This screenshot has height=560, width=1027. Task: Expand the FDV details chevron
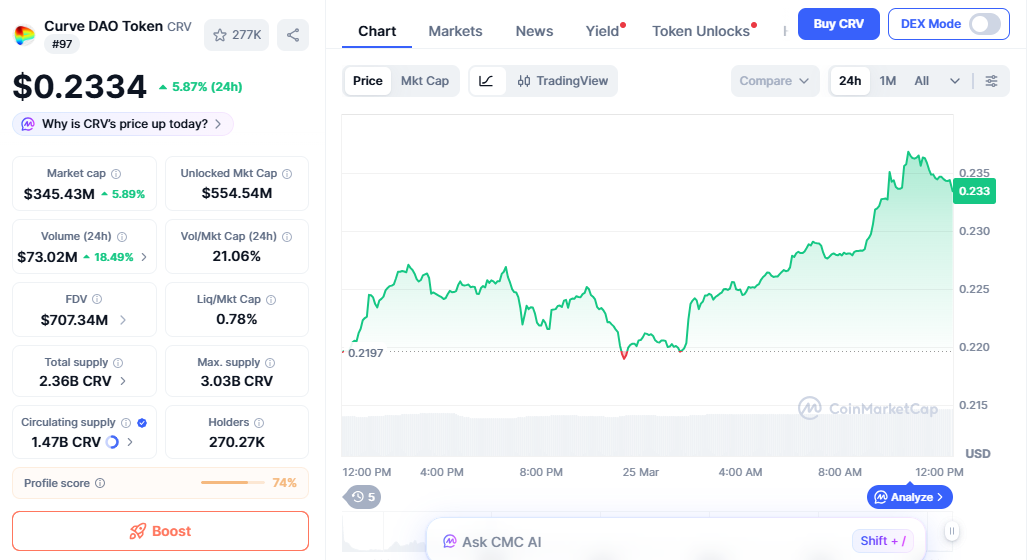coord(123,320)
